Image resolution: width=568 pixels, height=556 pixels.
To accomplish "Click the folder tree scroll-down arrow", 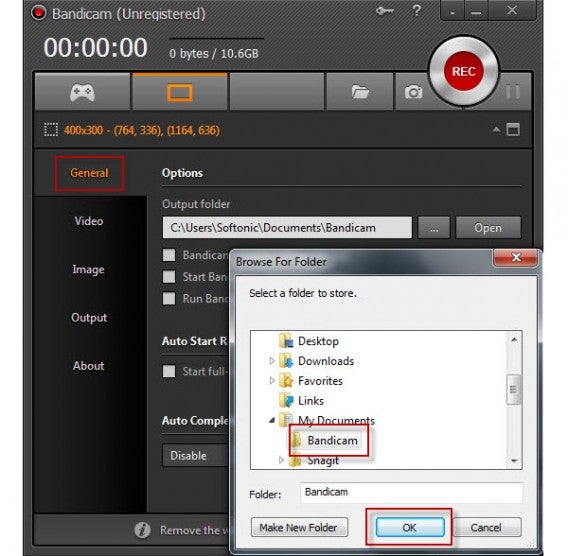I will click(x=514, y=461).
